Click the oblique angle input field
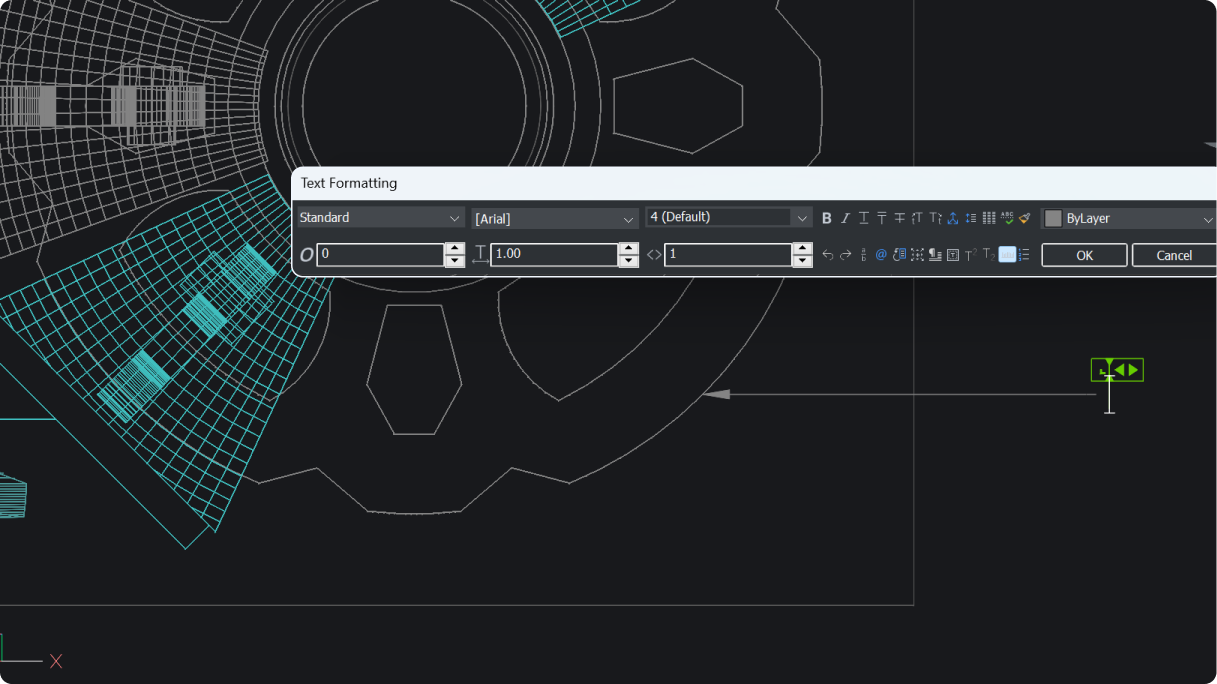Viewport: 1217px width, 684px height. 380,254
